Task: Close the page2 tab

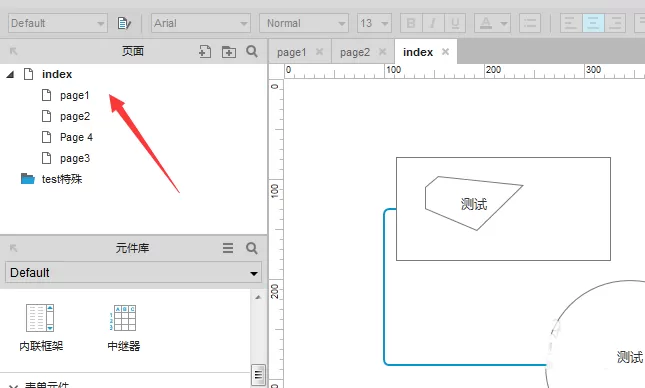Action: [383, 52]
